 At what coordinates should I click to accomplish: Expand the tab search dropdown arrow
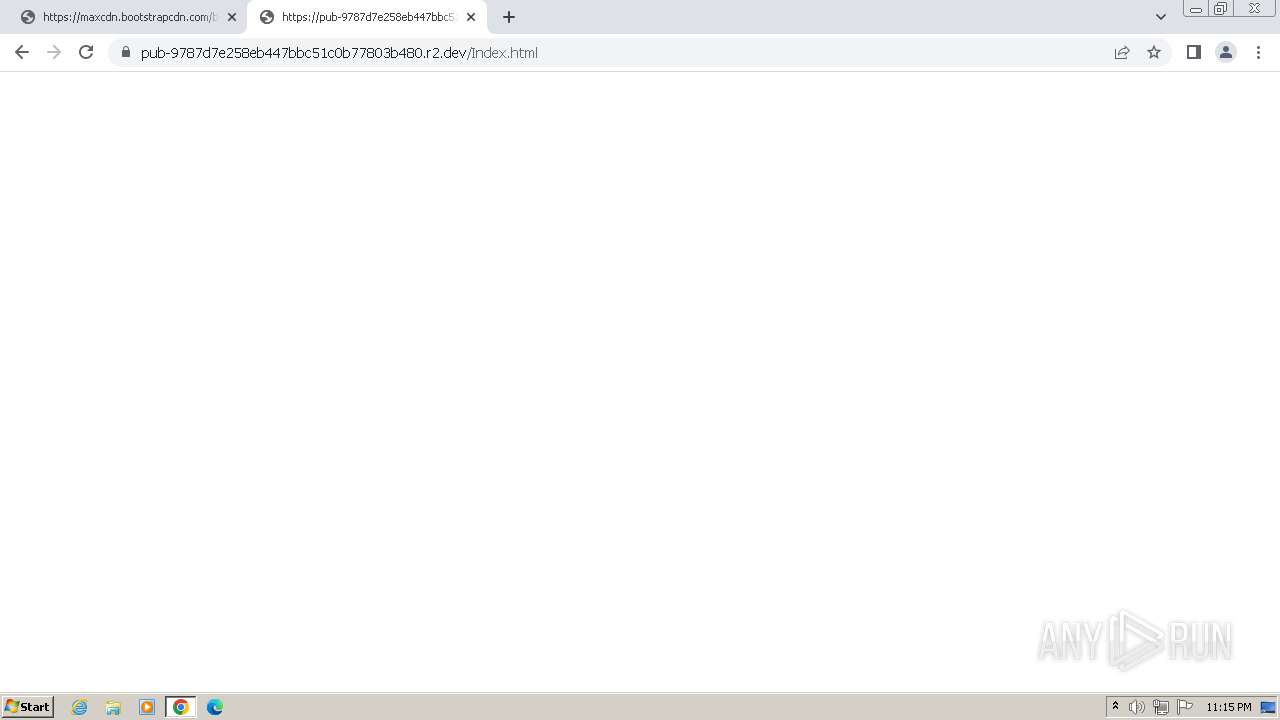[x=1161, y=17]
